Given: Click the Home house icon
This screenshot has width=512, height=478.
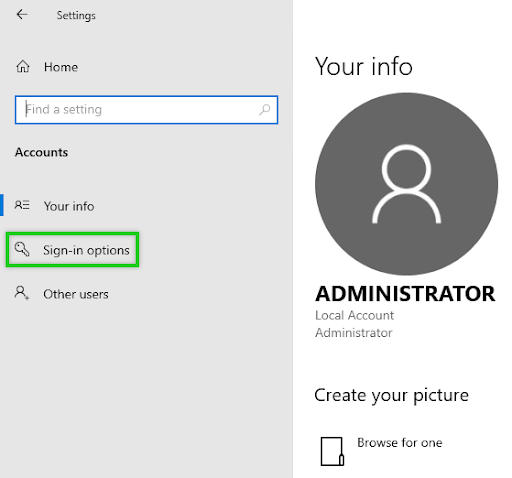Looking at the screenshot, I should 23,67.
